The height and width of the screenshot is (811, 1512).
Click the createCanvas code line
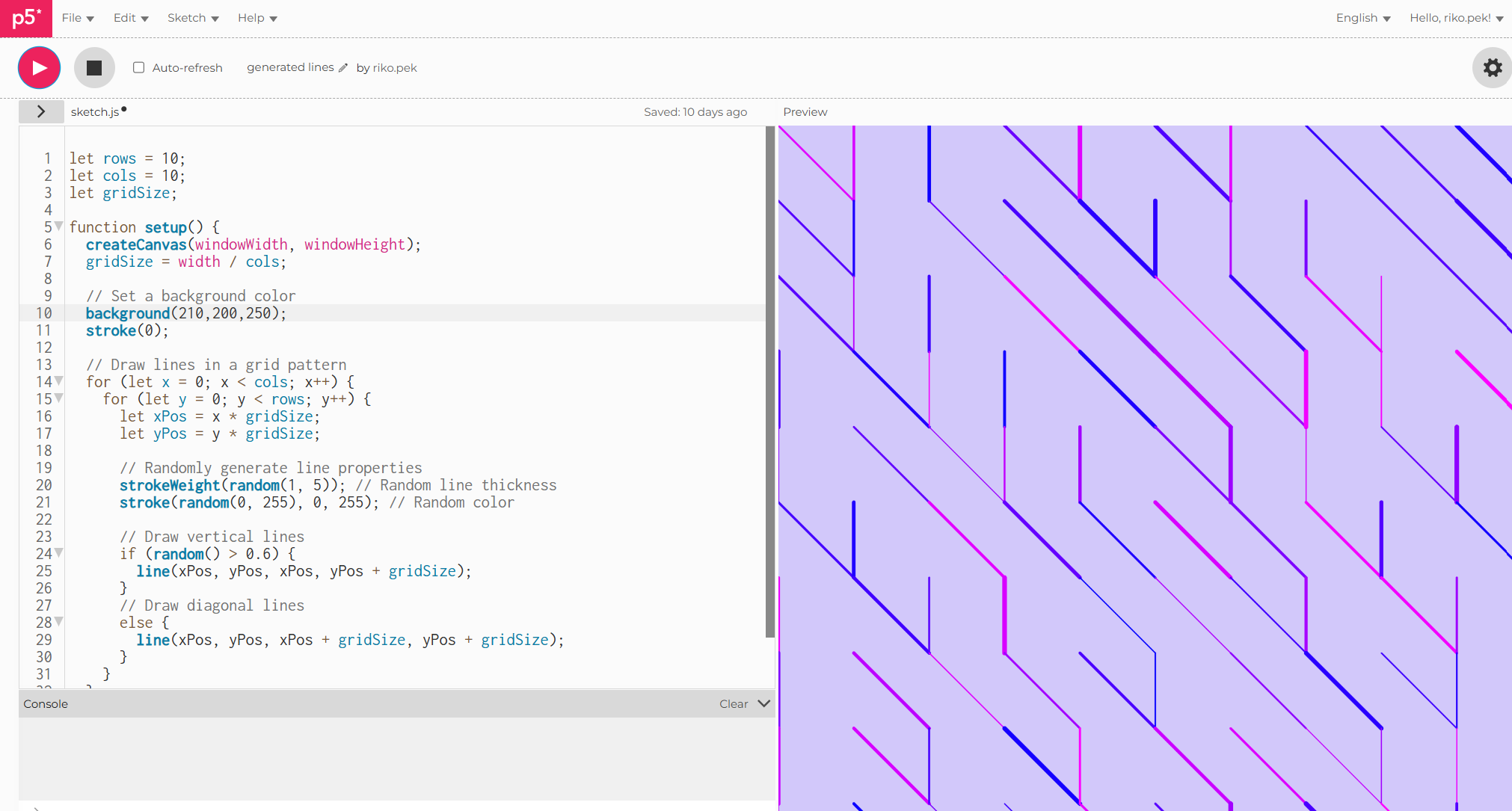coord(253,244)
